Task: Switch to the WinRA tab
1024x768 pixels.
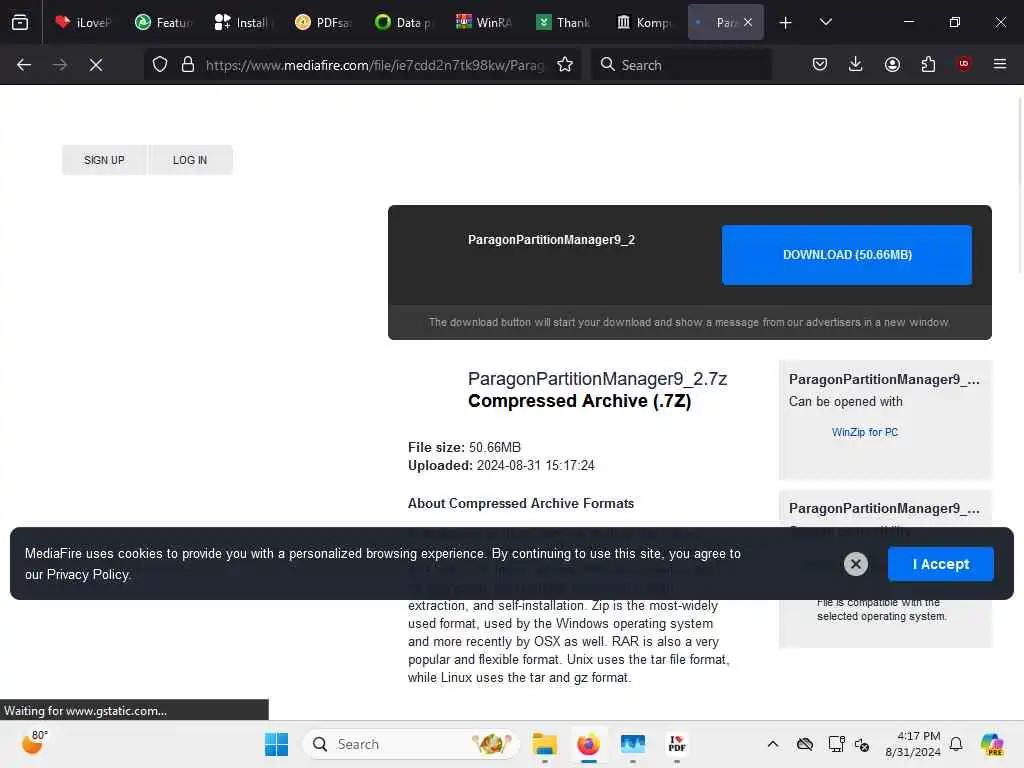Action: 483,22
